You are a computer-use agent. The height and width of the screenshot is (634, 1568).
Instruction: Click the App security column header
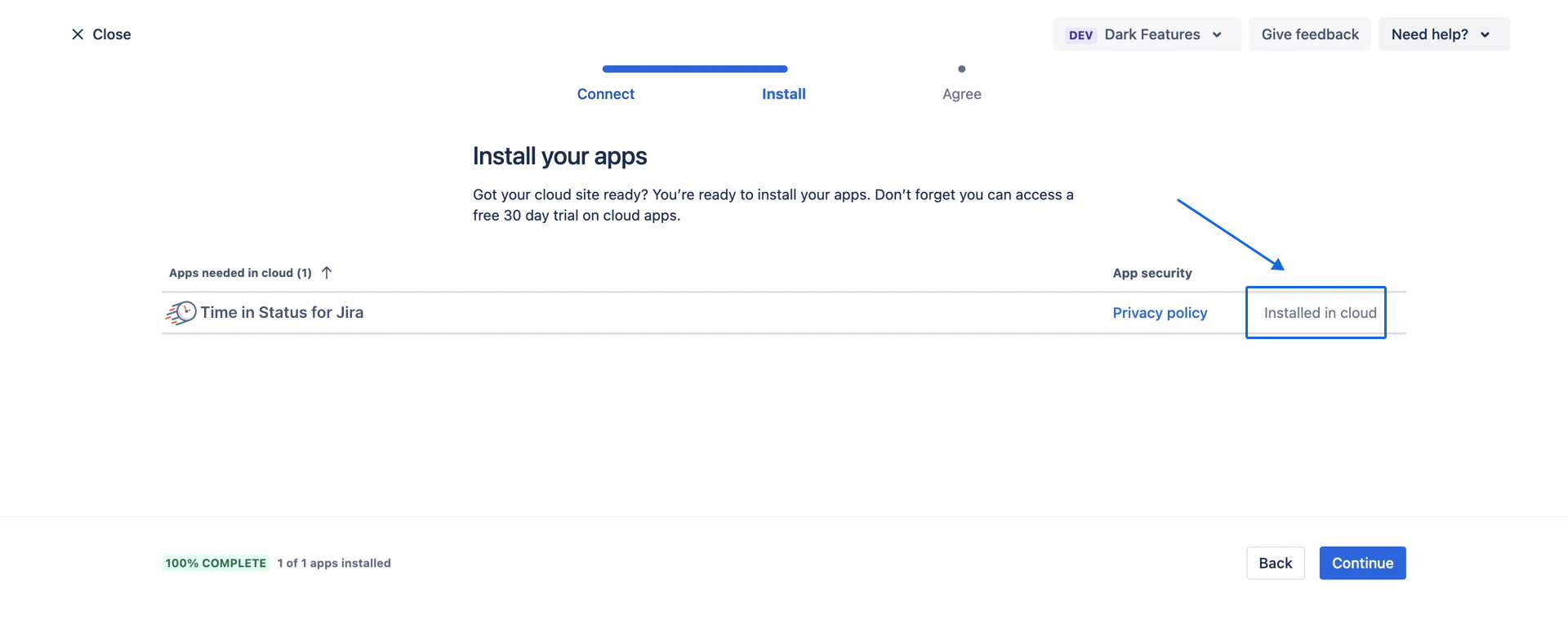coord(1152,273)
